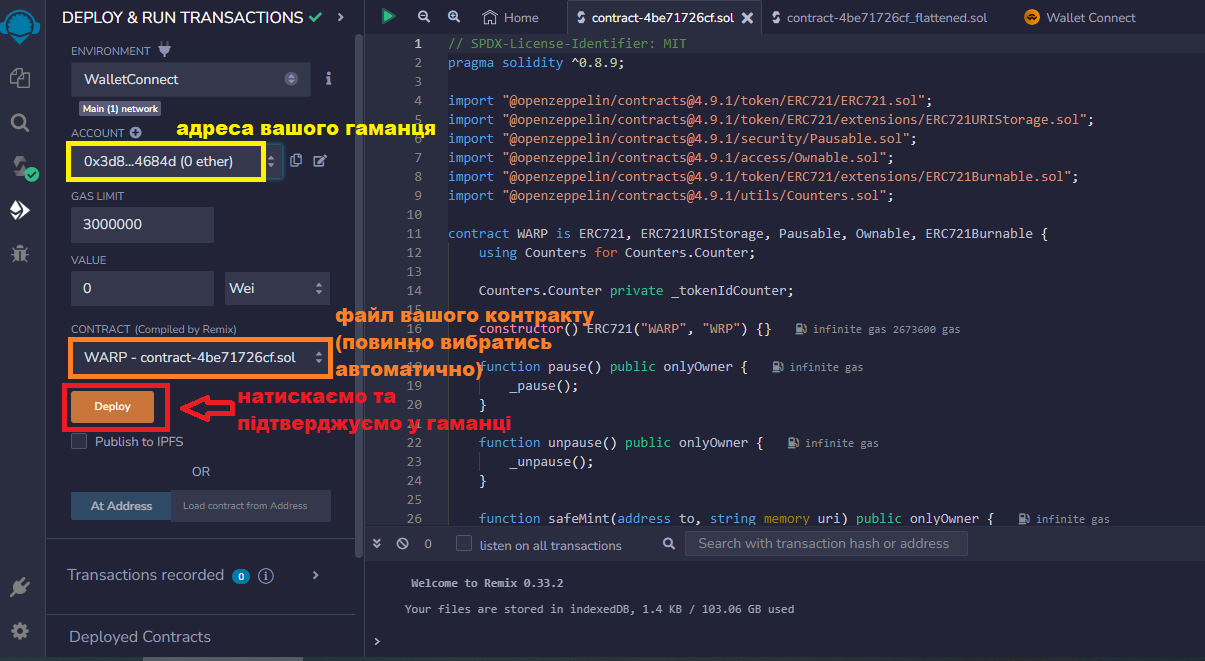Click the green Run script play icon
This screenshot has width=1205, height=661.
pyautogui.click(x=388, y=17)
